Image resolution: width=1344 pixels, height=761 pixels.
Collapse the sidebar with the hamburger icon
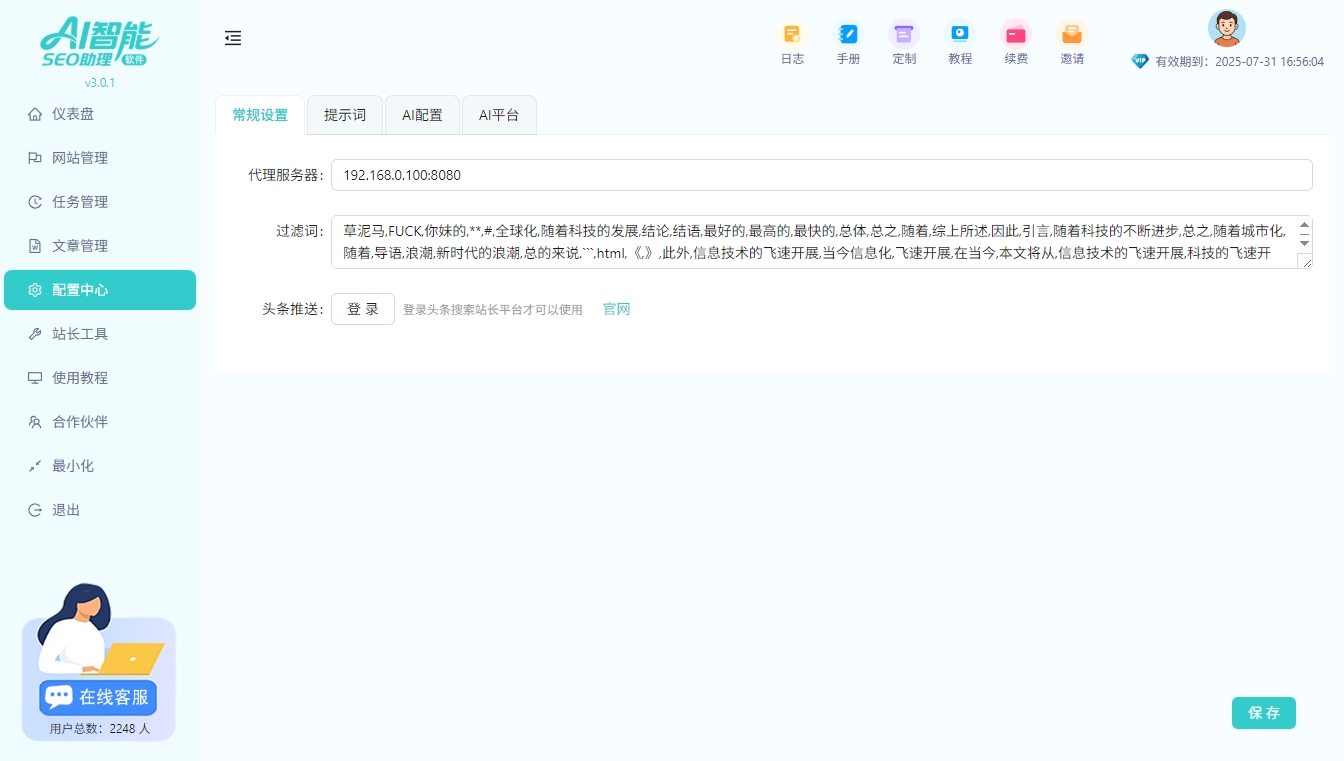point(233,38)
